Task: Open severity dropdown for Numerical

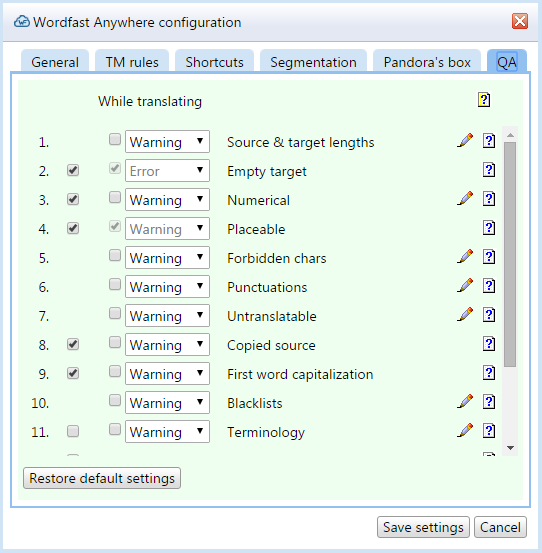Action: 168,199
